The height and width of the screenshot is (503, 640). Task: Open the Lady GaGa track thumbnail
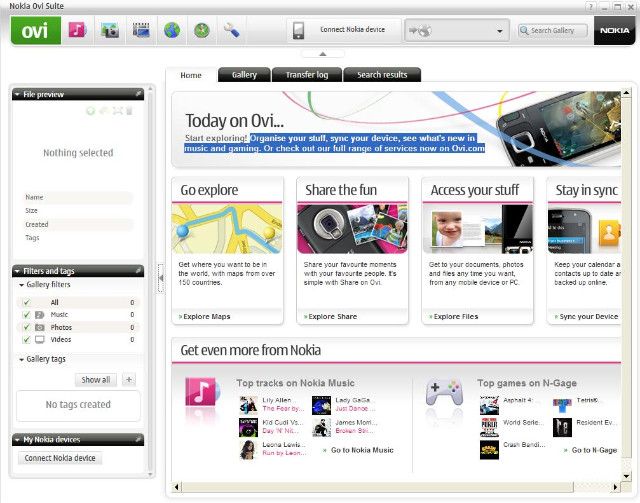pos(321,405)
